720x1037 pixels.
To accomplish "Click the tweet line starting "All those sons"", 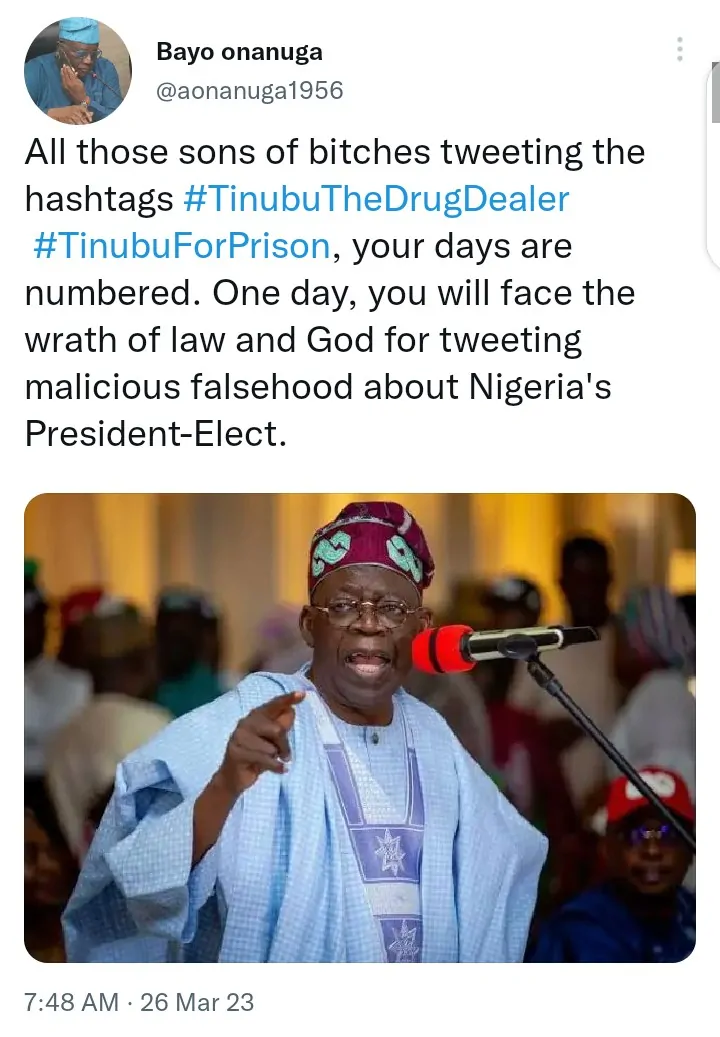I will point(335,152).
